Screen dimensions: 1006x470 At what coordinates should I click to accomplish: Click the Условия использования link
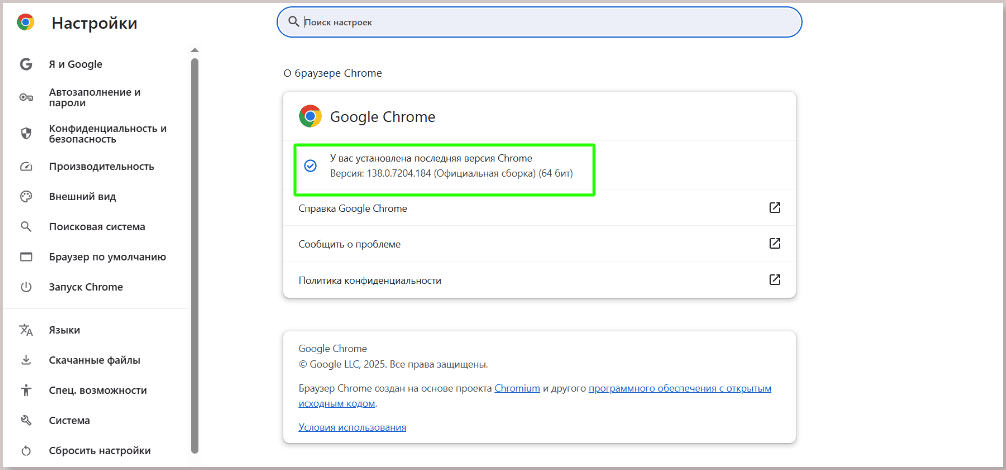click(352, 427)
